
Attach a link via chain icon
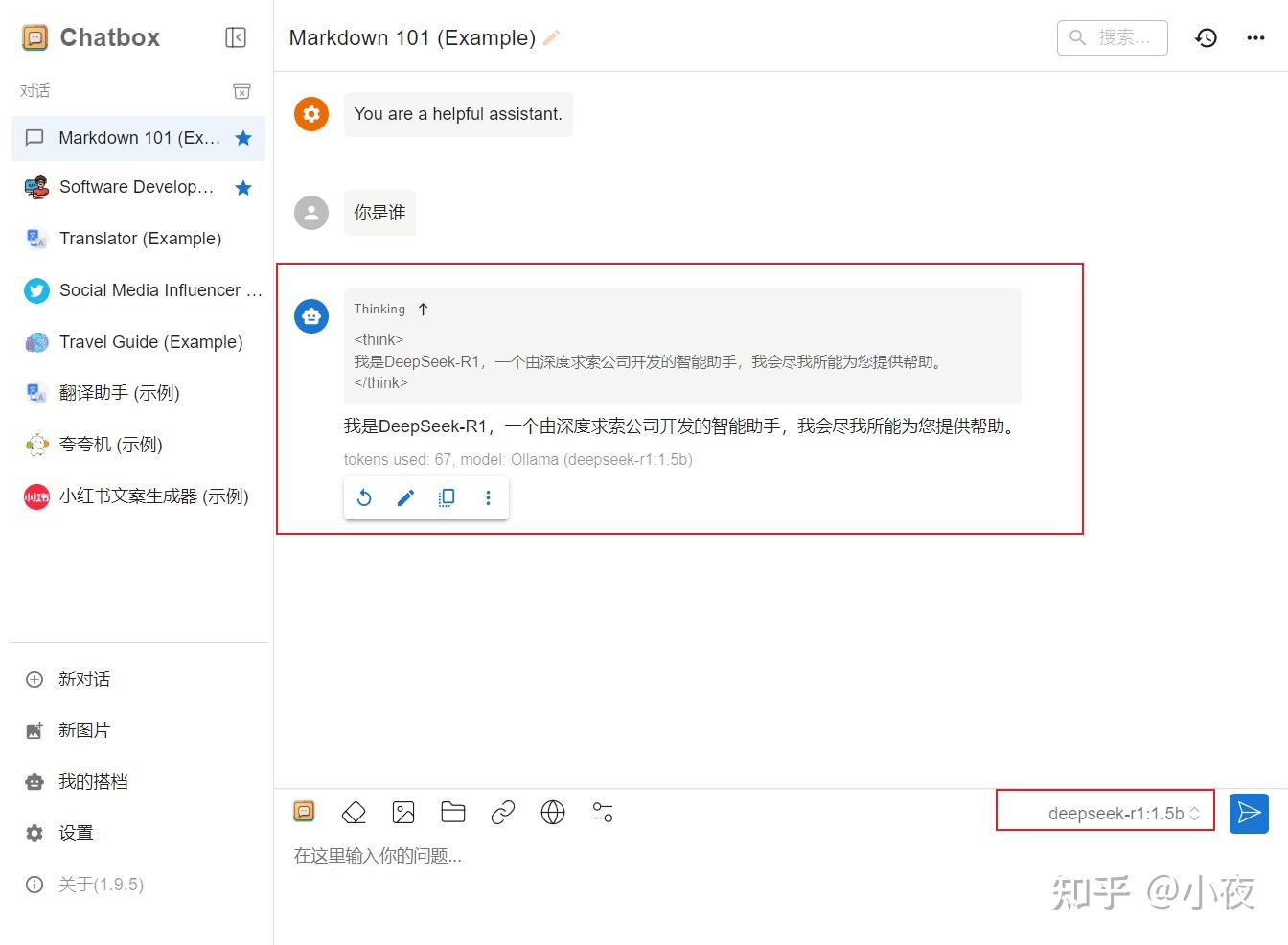point(503,813)
